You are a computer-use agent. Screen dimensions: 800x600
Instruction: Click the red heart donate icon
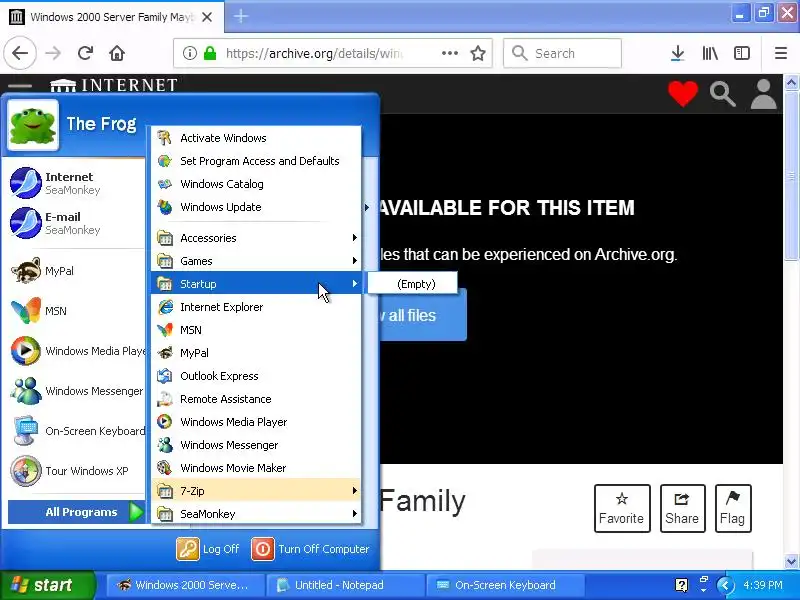tap(683, 94)
